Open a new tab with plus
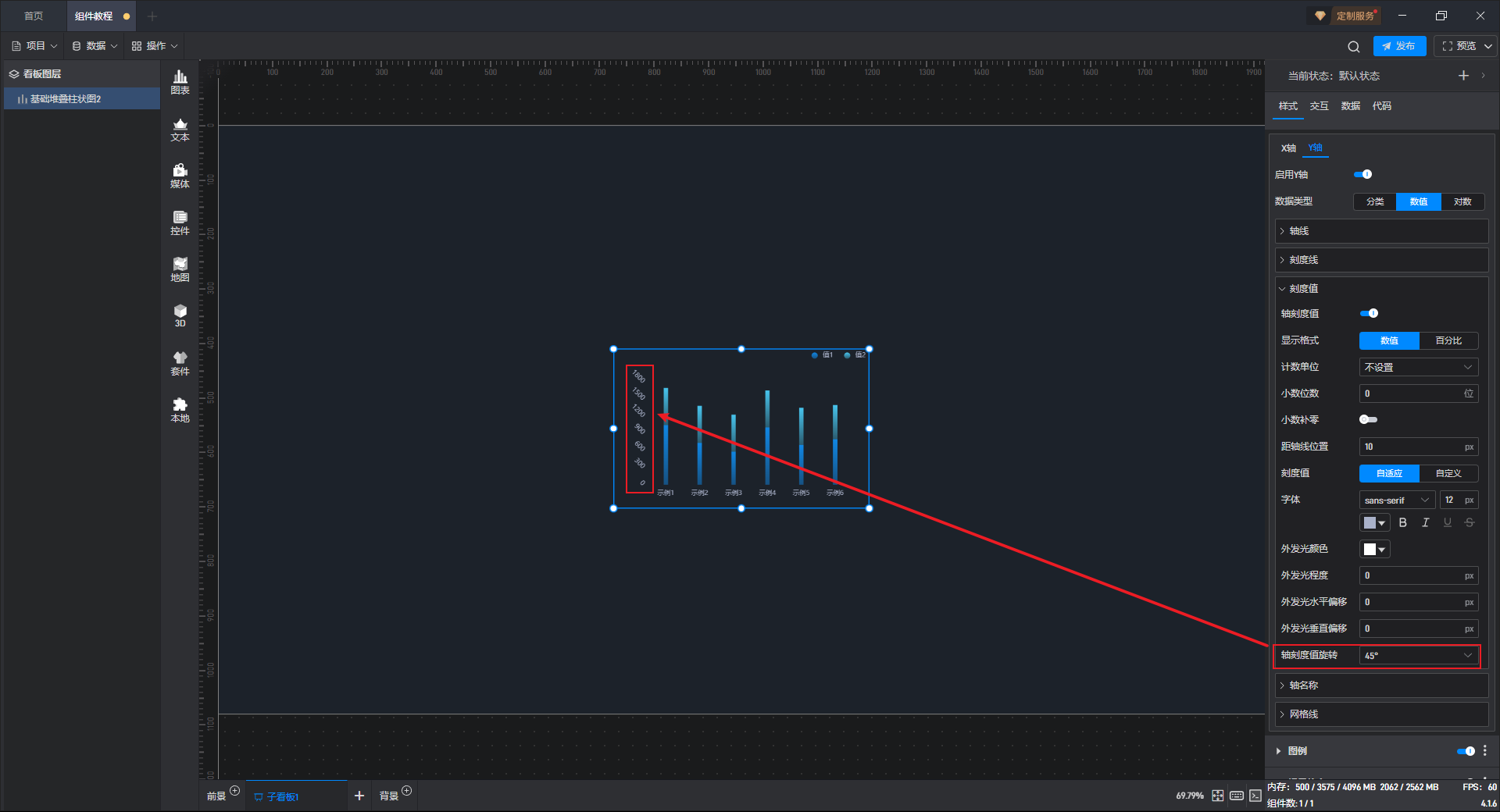This screenshot has height=812, width=1500. 152,16
